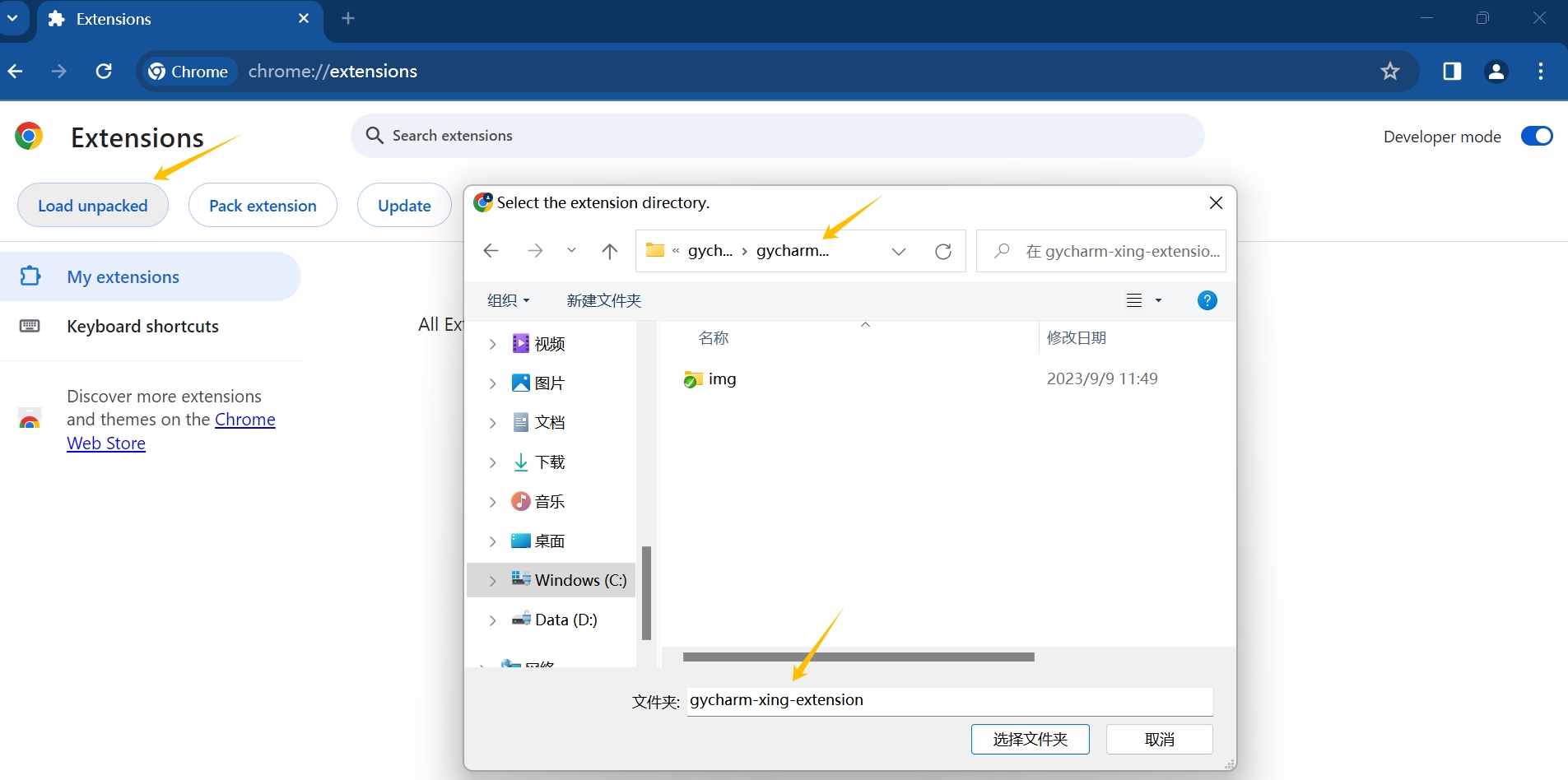This screenshot has width=1568, height=780.
Task: Expand the 视频 tree node
Action: point(492,344)
